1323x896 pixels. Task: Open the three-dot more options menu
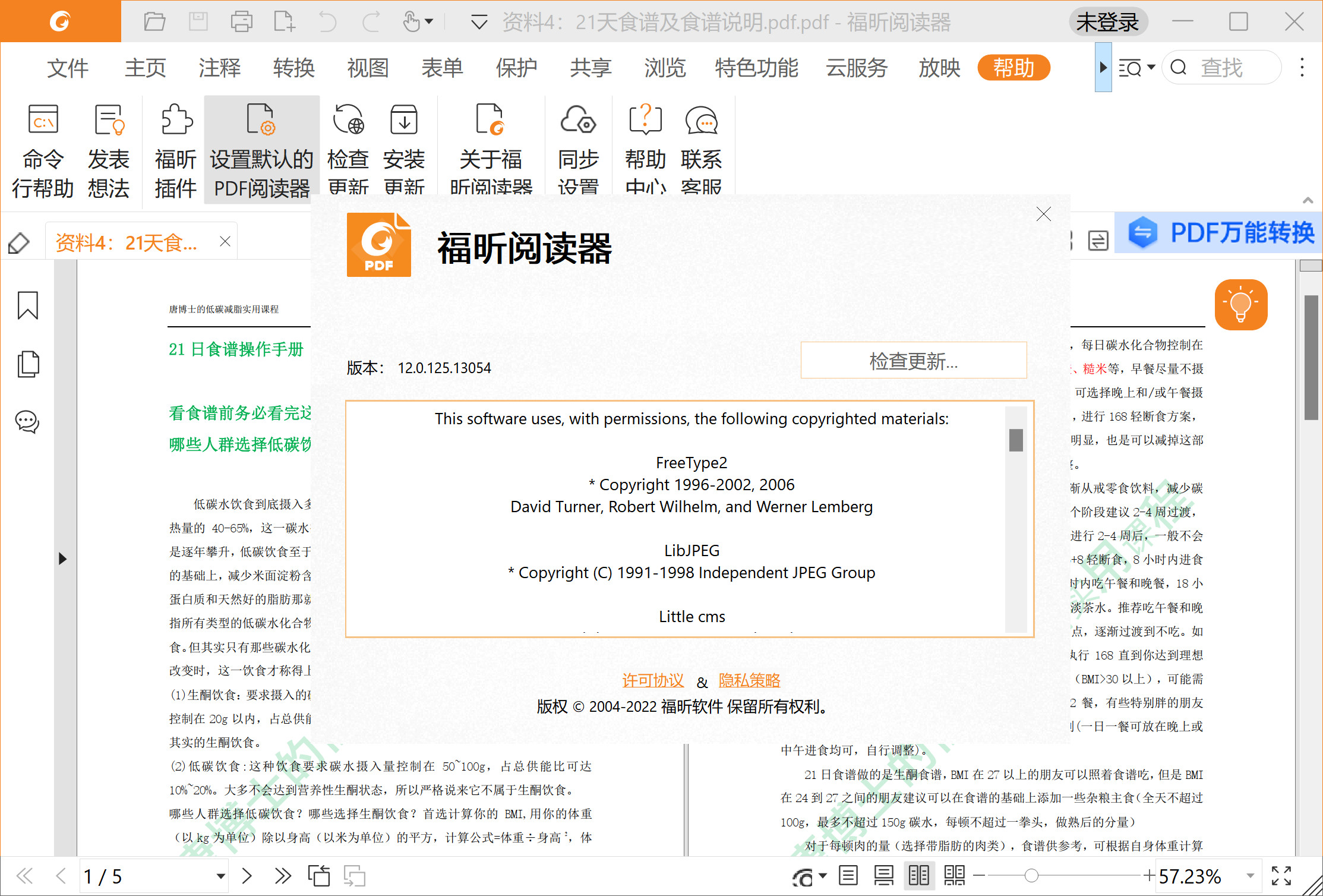[1302, 67]
